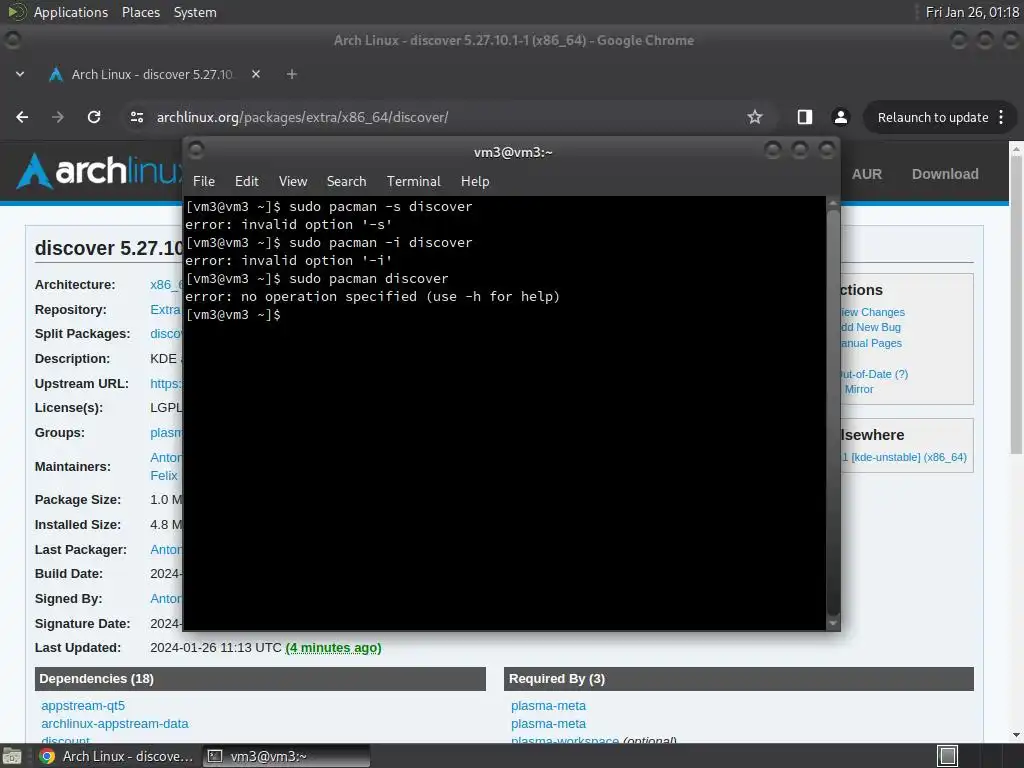Click the terminal prompt line
The width and height of the screenshot is (1024, 768).
tap(233, 315)
